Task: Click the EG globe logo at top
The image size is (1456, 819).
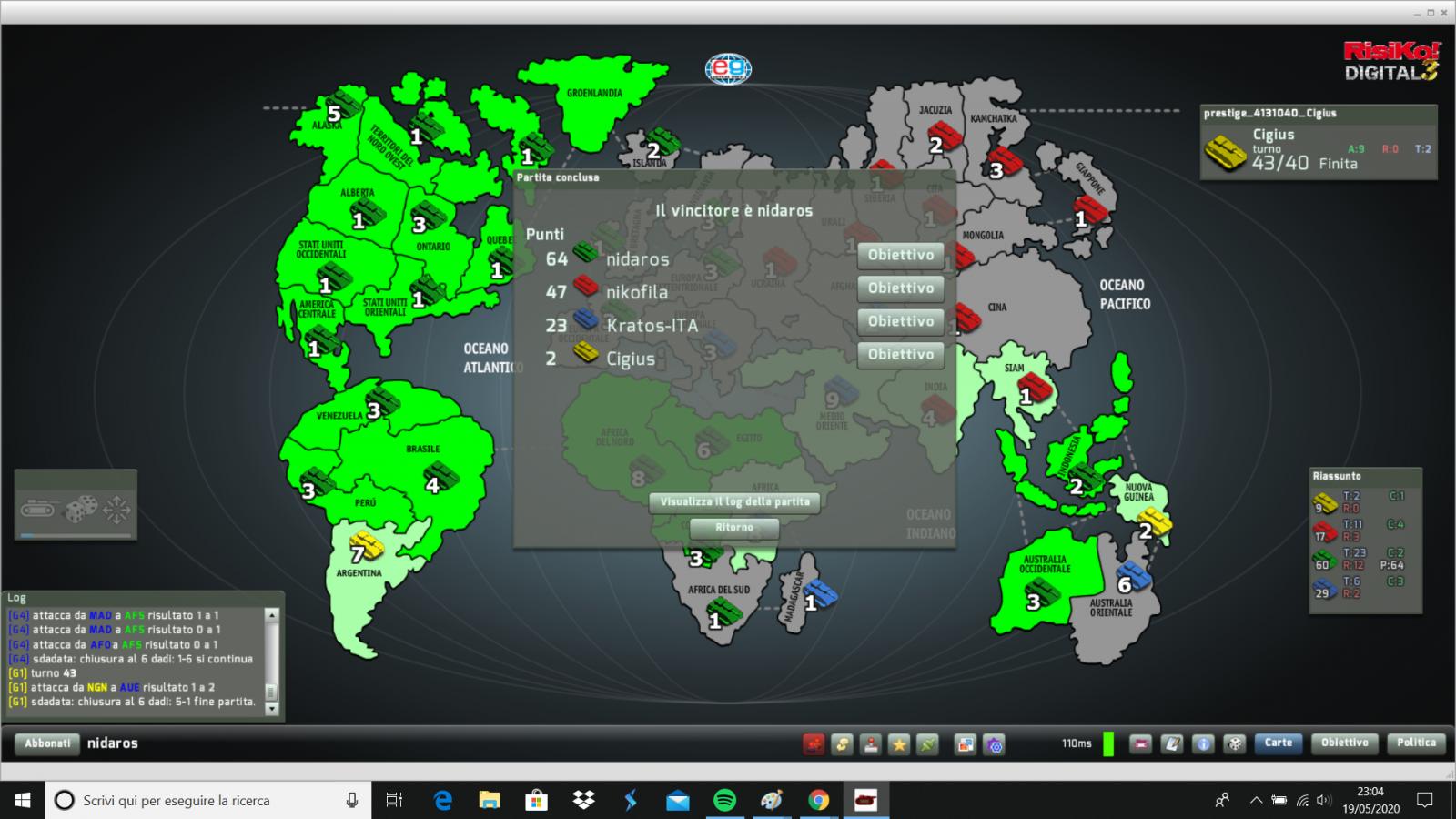Action: (728, 68)
